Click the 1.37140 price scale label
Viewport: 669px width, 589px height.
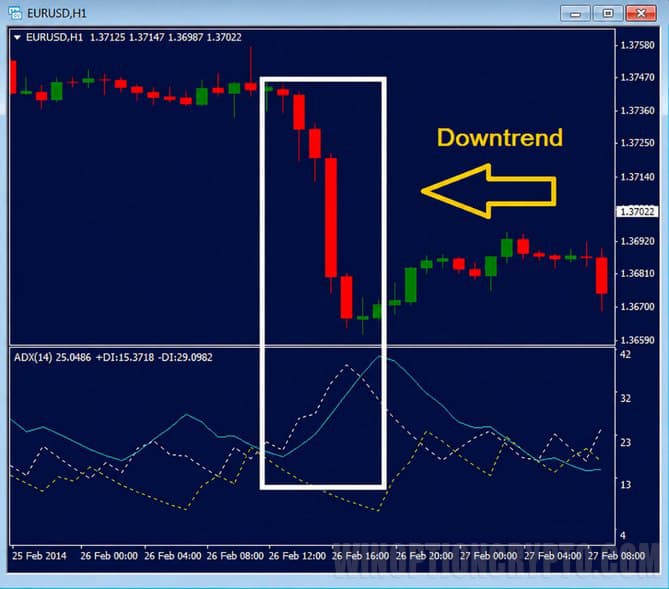coord(637,177)
